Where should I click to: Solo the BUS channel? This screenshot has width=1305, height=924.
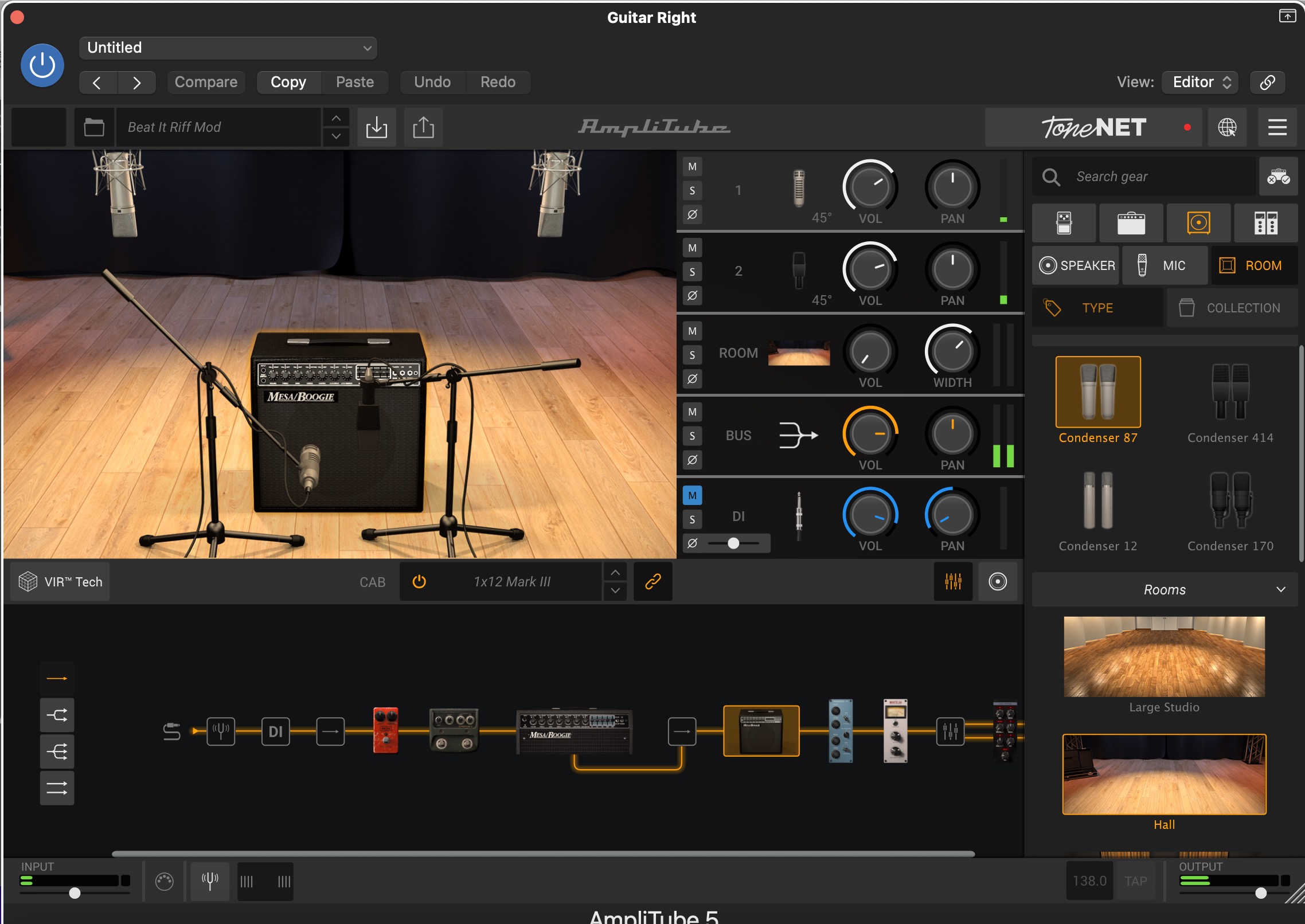pyautogui.click(x=693, y=436)
